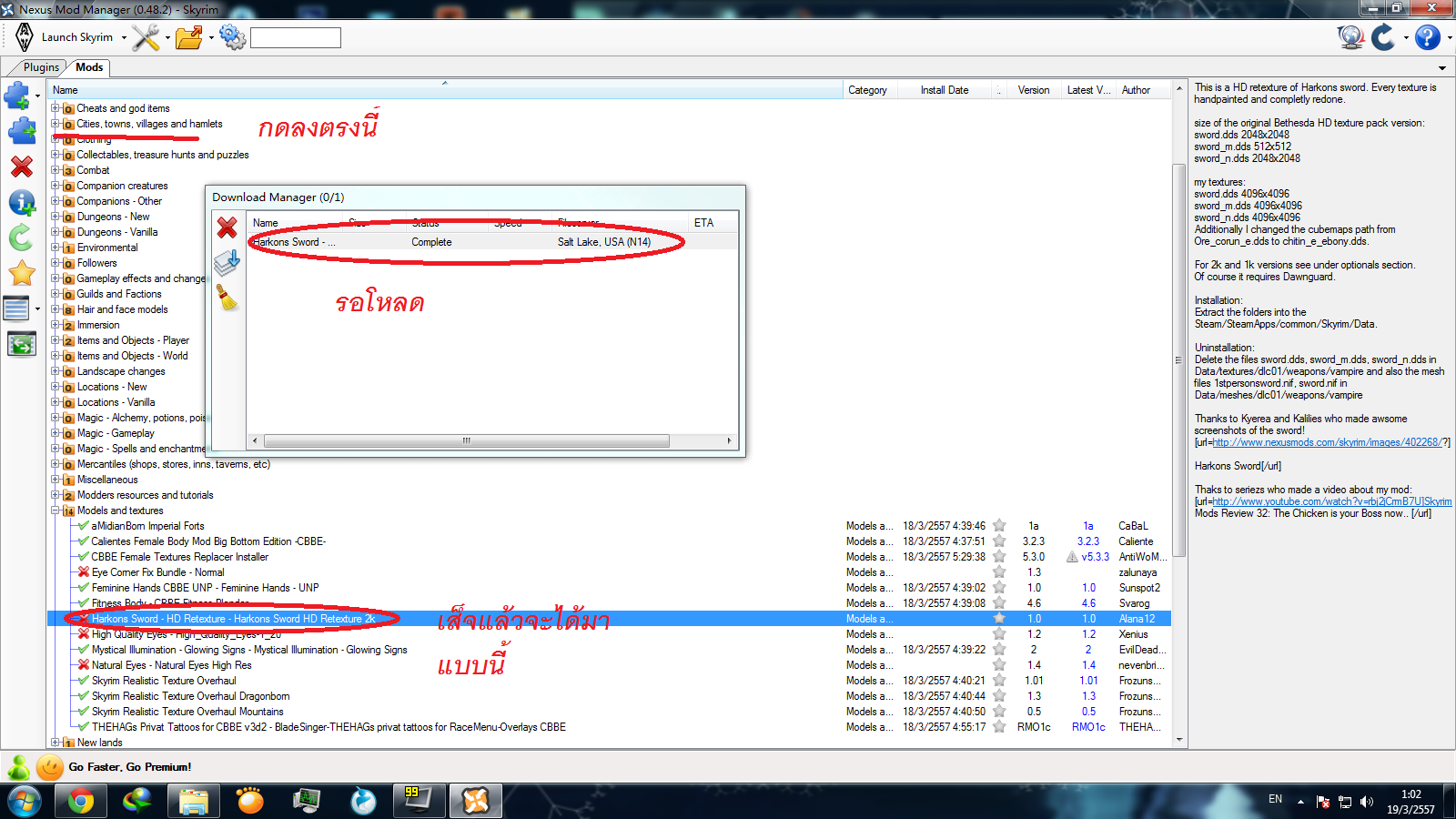Sort by the Author column header
The width and height of the screenshot is (1456, 819).
[x=1144, y=90]
